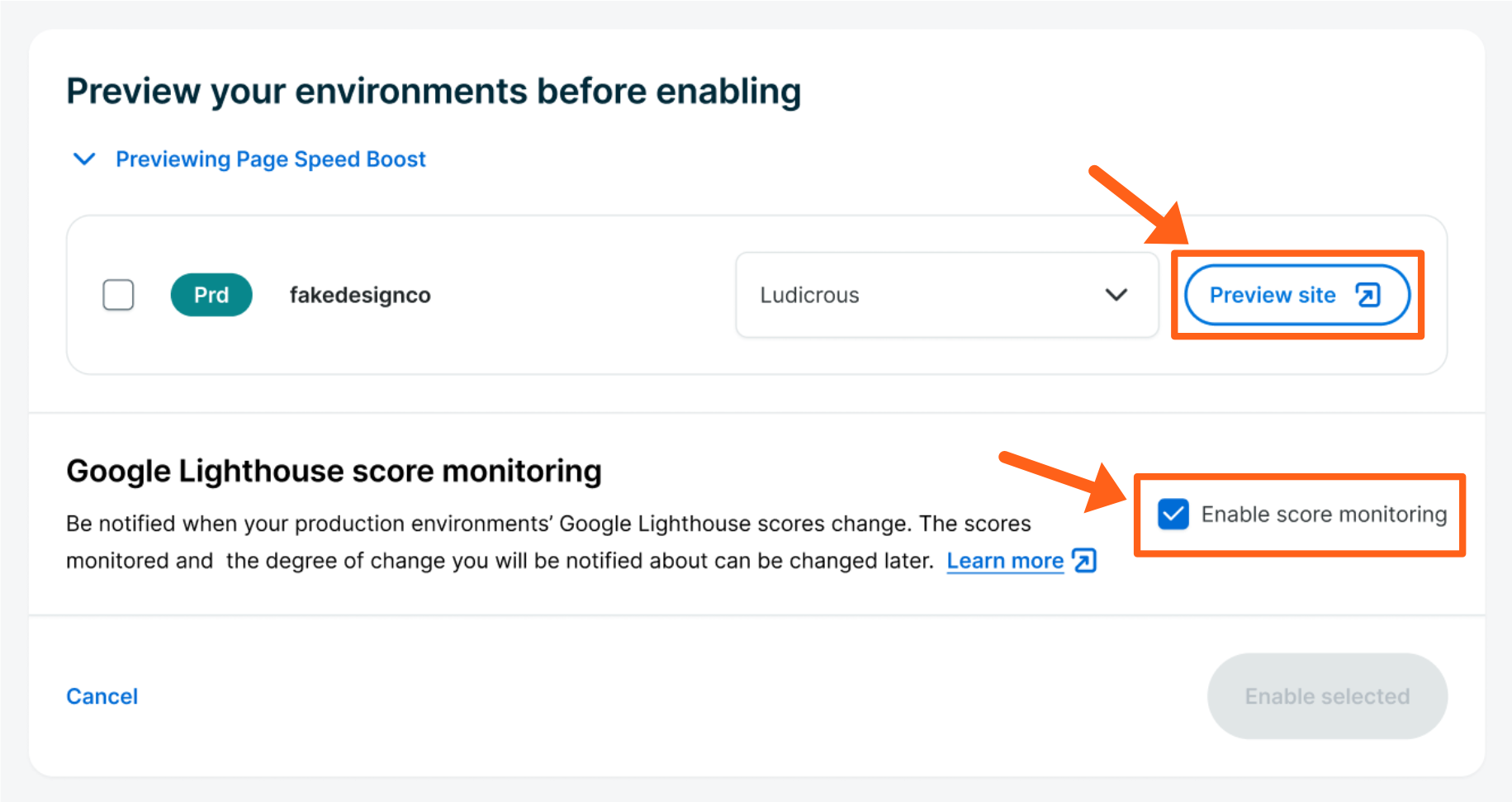
Task: Check the checkbox beside the fakedesignco environment
Action: 118,295
